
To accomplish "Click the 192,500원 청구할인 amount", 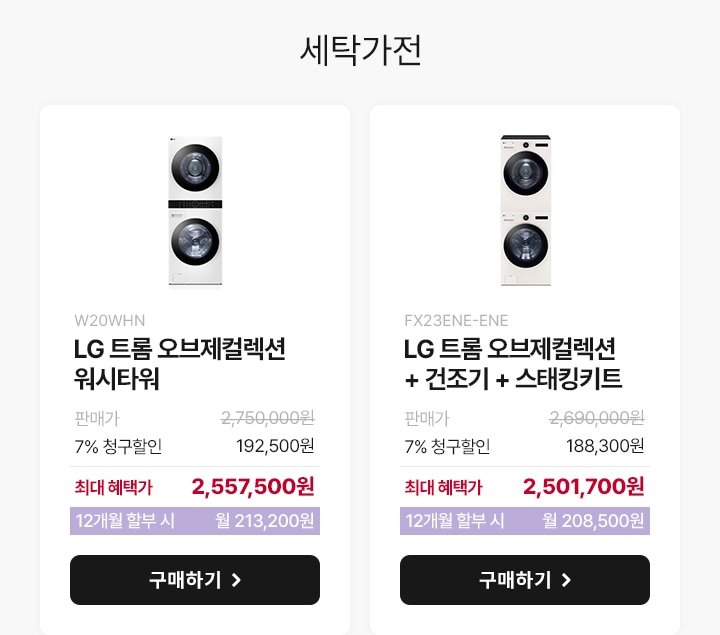I will click(x=275, y=446).
